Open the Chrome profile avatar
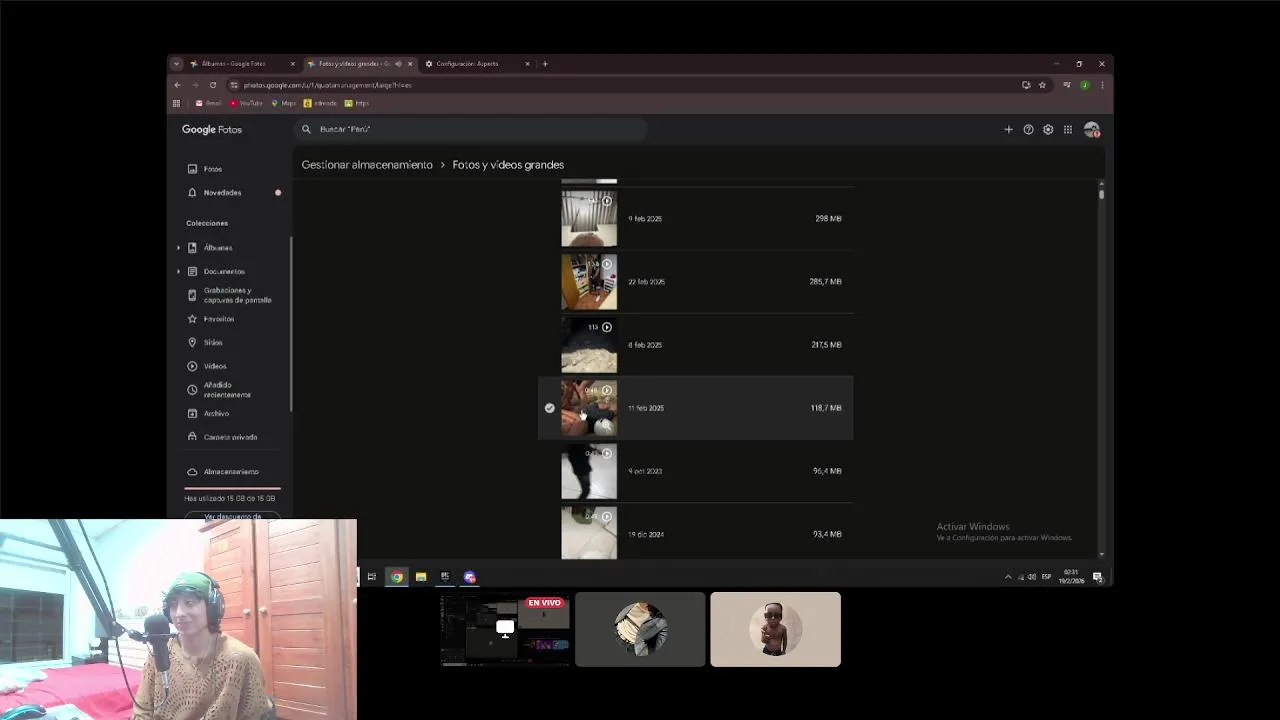The image size is (1280, 720). (1085, 85)
